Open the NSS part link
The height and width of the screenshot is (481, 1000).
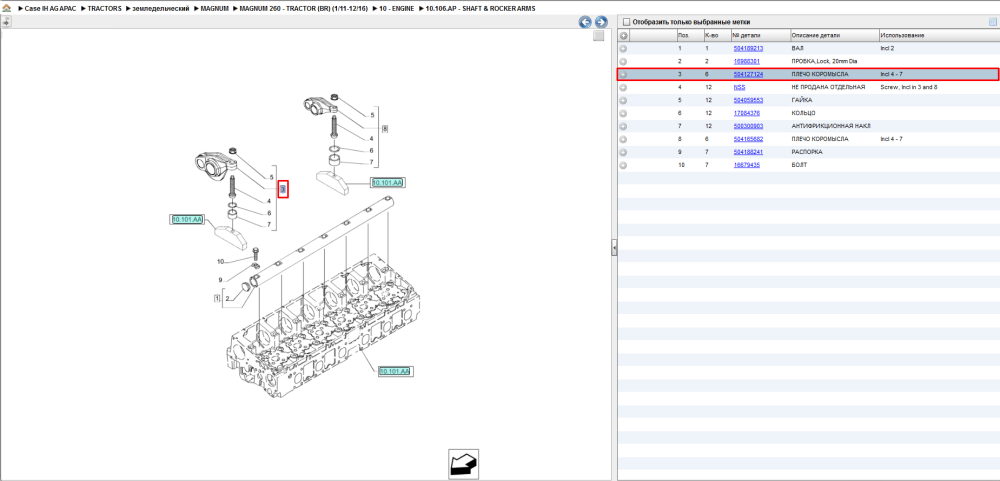coord(739,87)
